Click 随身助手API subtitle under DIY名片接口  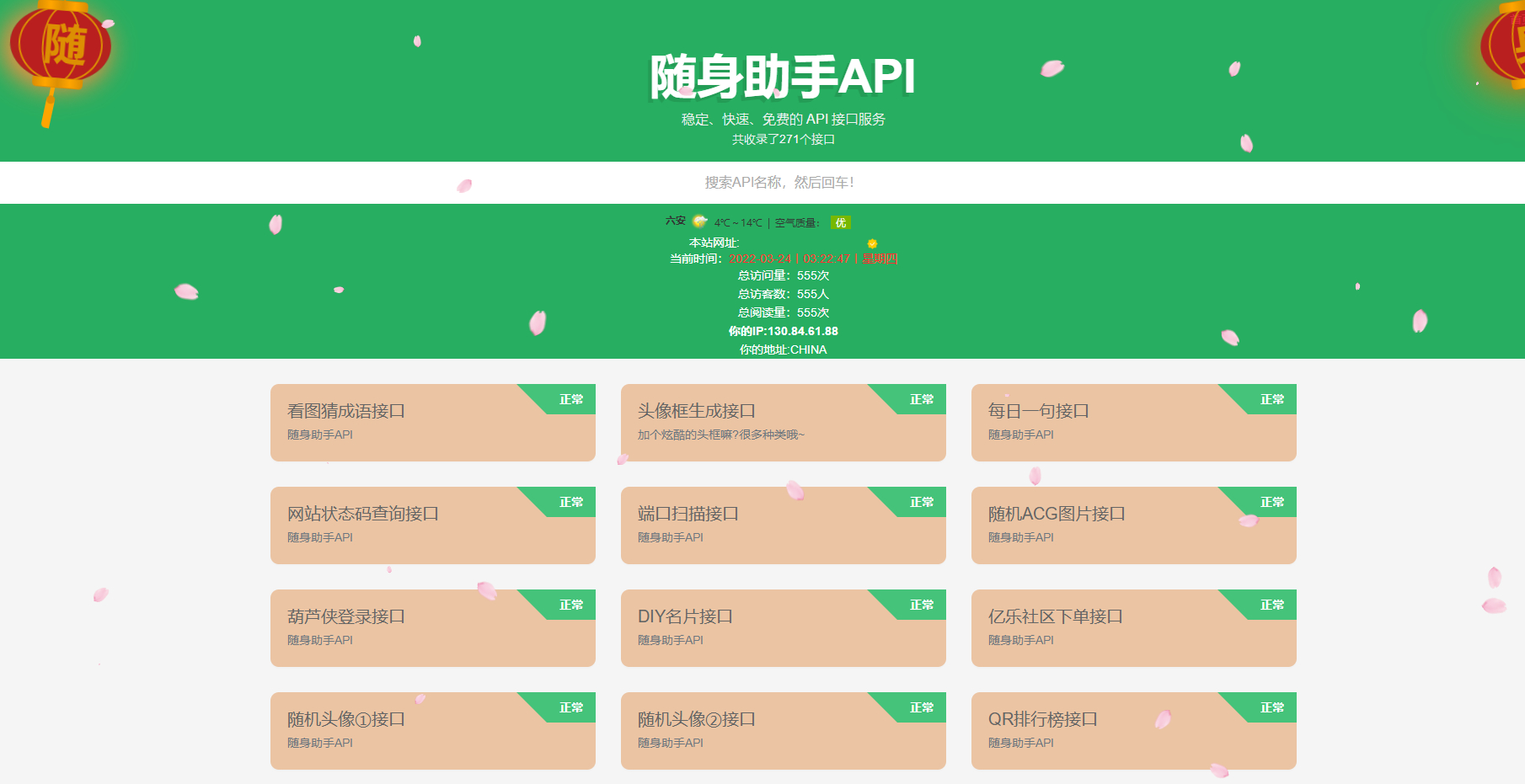(671, 640)
